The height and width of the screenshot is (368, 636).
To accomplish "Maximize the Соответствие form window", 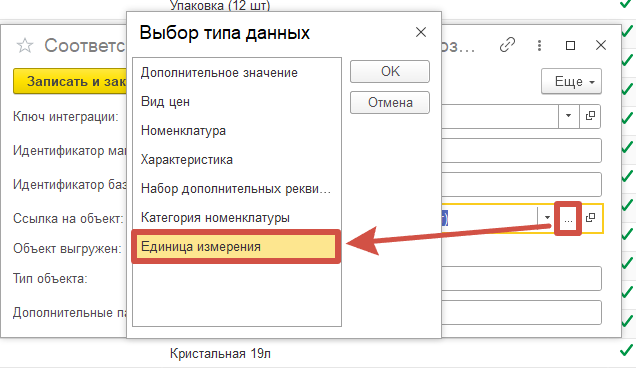I will point(570,45).
